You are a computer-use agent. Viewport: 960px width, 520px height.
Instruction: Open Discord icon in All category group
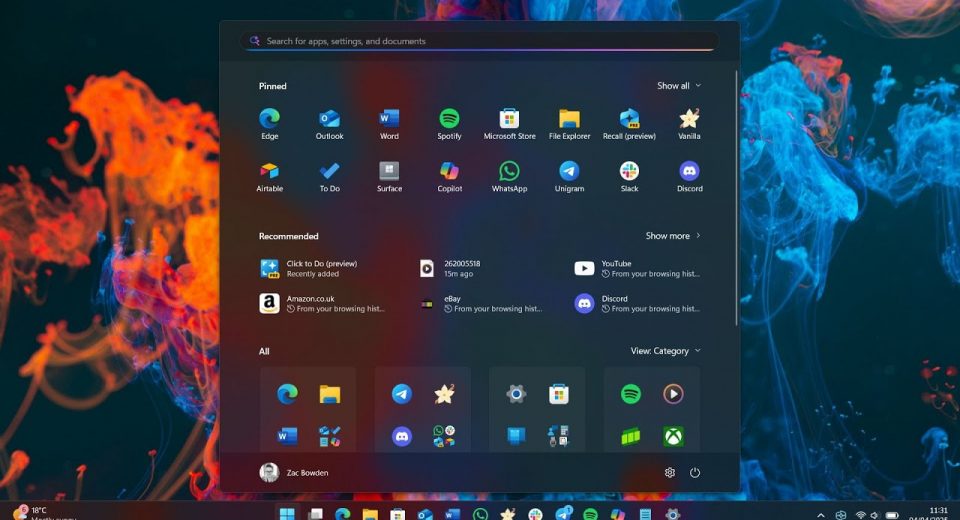[402, 436]
